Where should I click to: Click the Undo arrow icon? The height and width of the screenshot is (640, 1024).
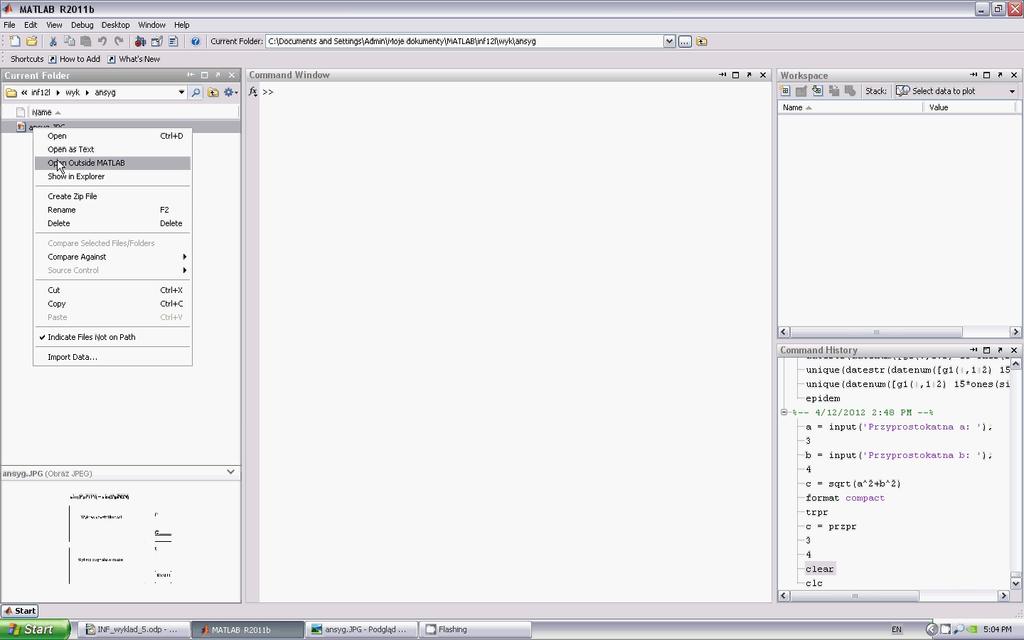coord(102,41)
